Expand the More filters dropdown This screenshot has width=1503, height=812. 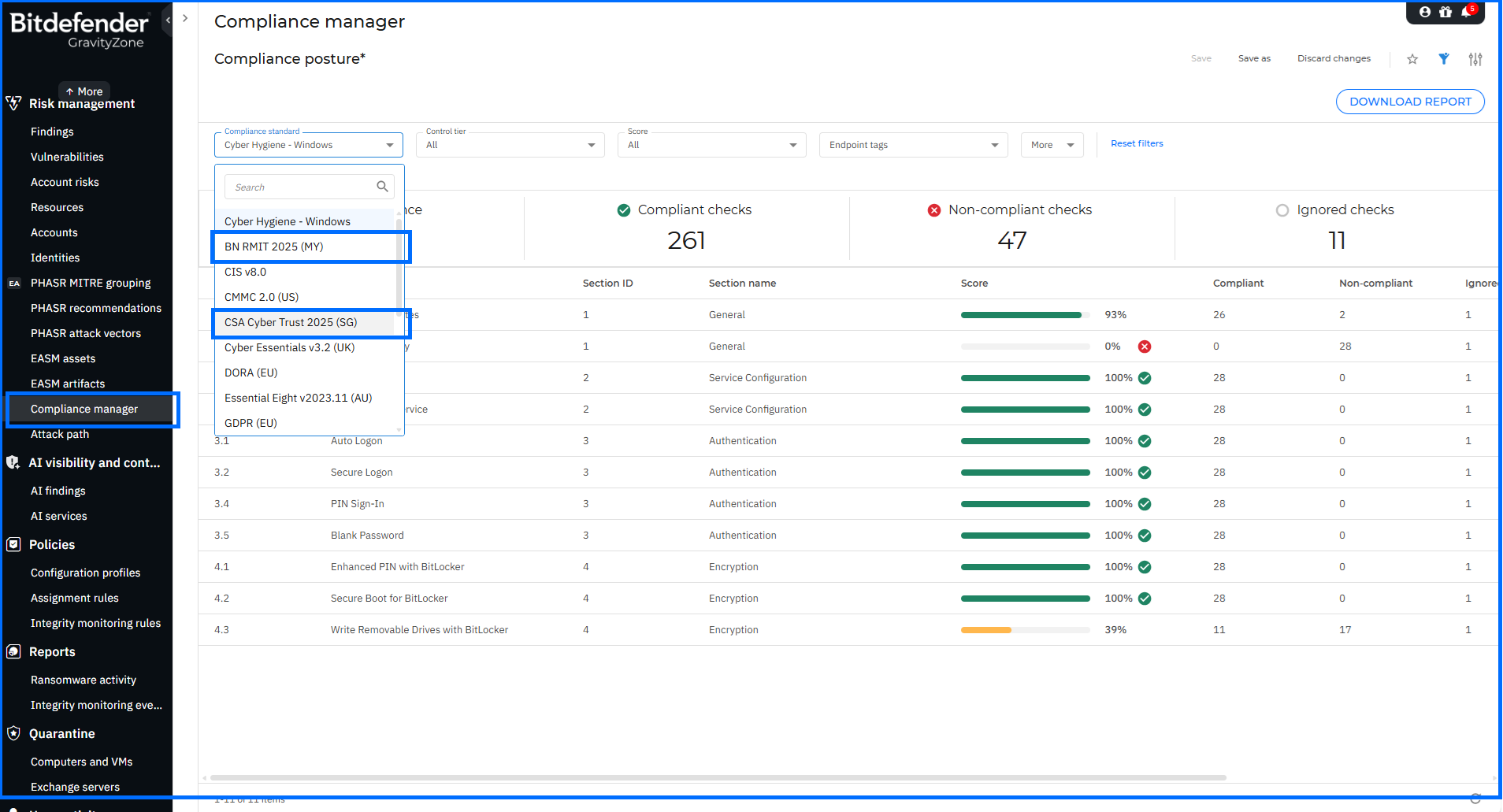[x=1052, y=145]
